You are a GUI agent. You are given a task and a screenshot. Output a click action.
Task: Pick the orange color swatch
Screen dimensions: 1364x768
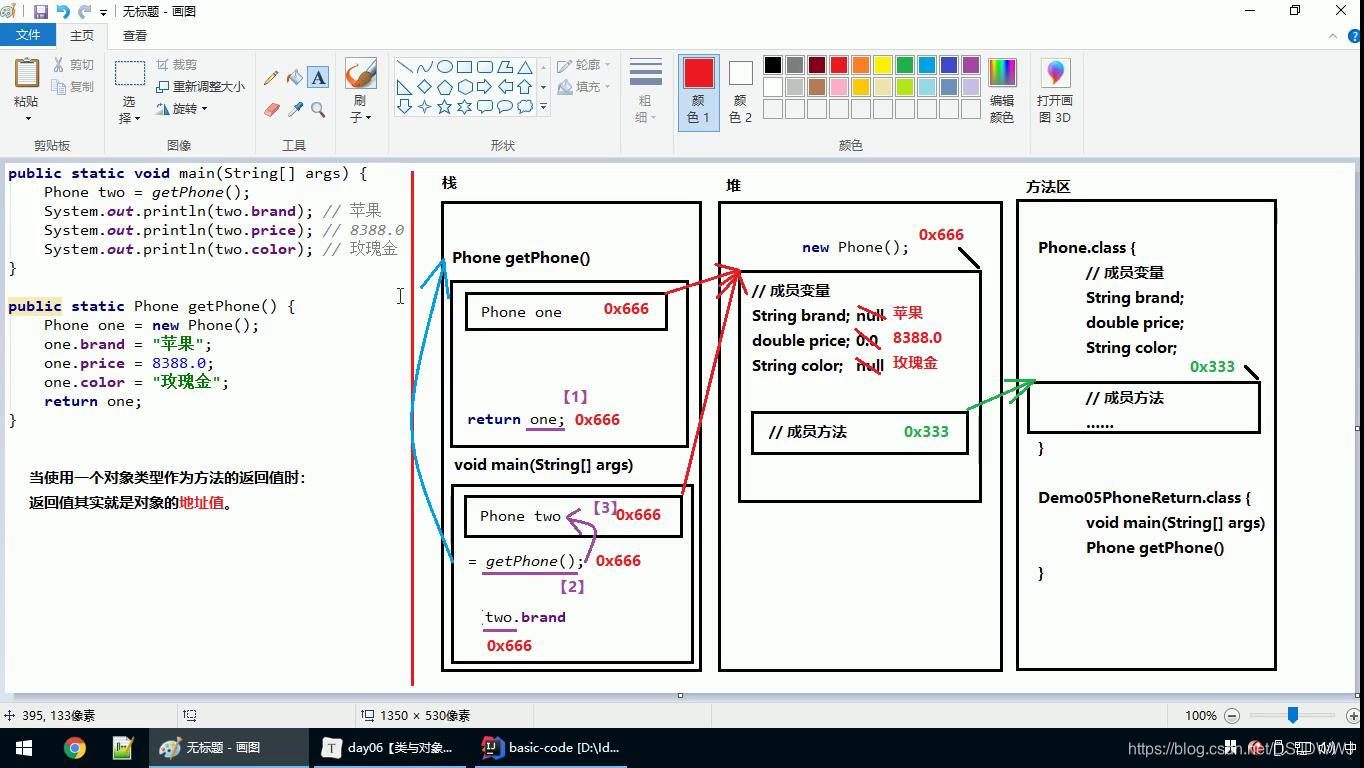pos(861,65)
